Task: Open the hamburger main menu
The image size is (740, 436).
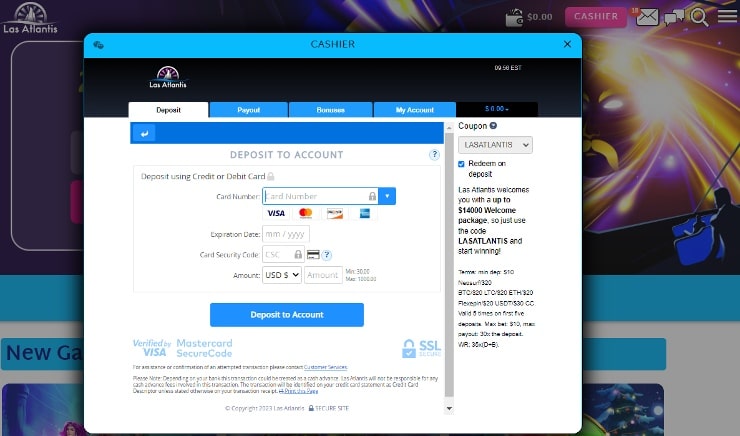Action: 727,16
